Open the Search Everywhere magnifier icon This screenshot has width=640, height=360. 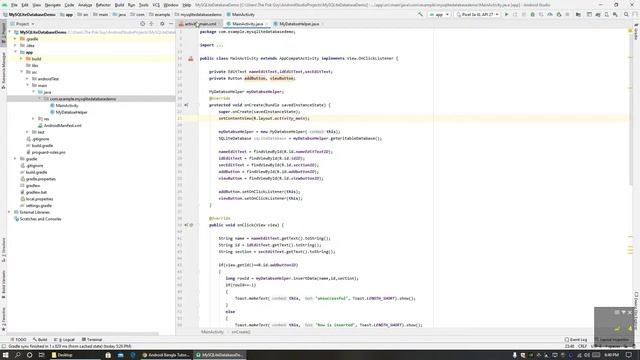click(626, 14)
